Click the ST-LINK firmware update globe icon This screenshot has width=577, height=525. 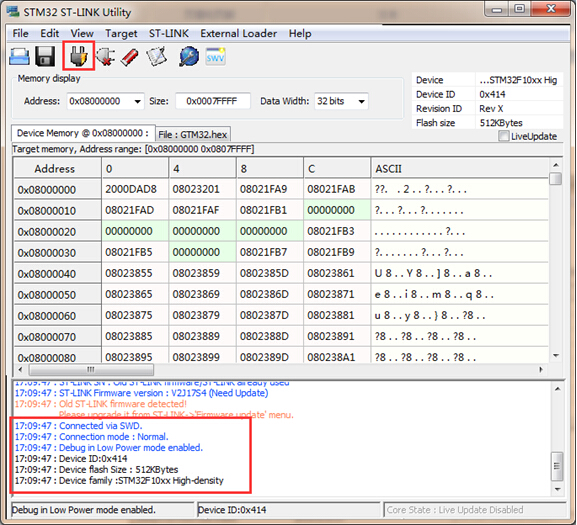point(189,57)
